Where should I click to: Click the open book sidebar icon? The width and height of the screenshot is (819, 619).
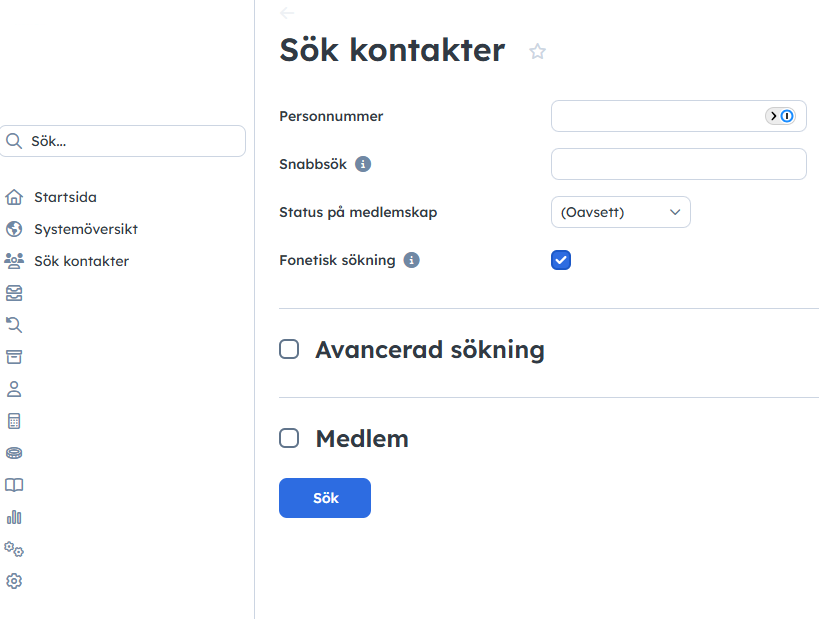click(14, 485)
